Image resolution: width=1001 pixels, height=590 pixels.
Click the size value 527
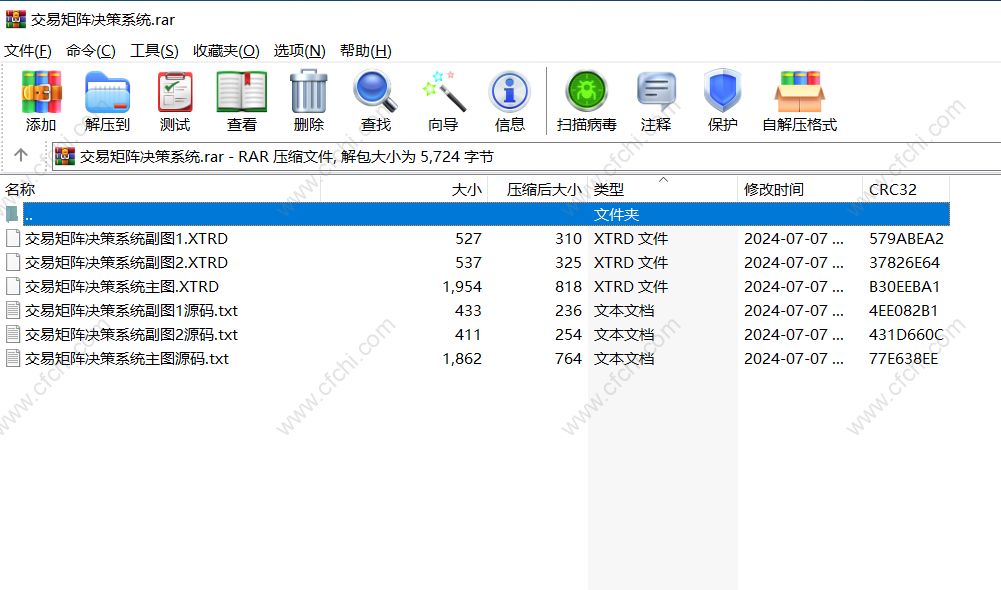pos(469,238)
